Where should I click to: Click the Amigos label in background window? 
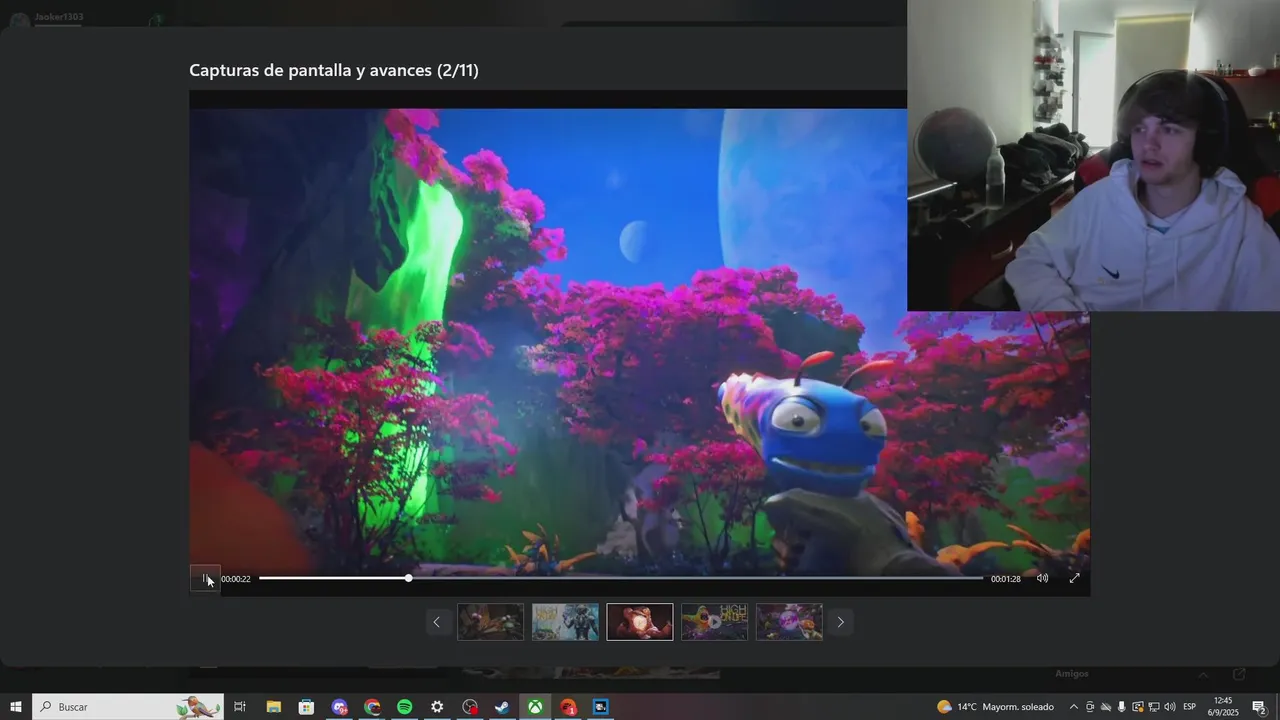point(1072,674)
